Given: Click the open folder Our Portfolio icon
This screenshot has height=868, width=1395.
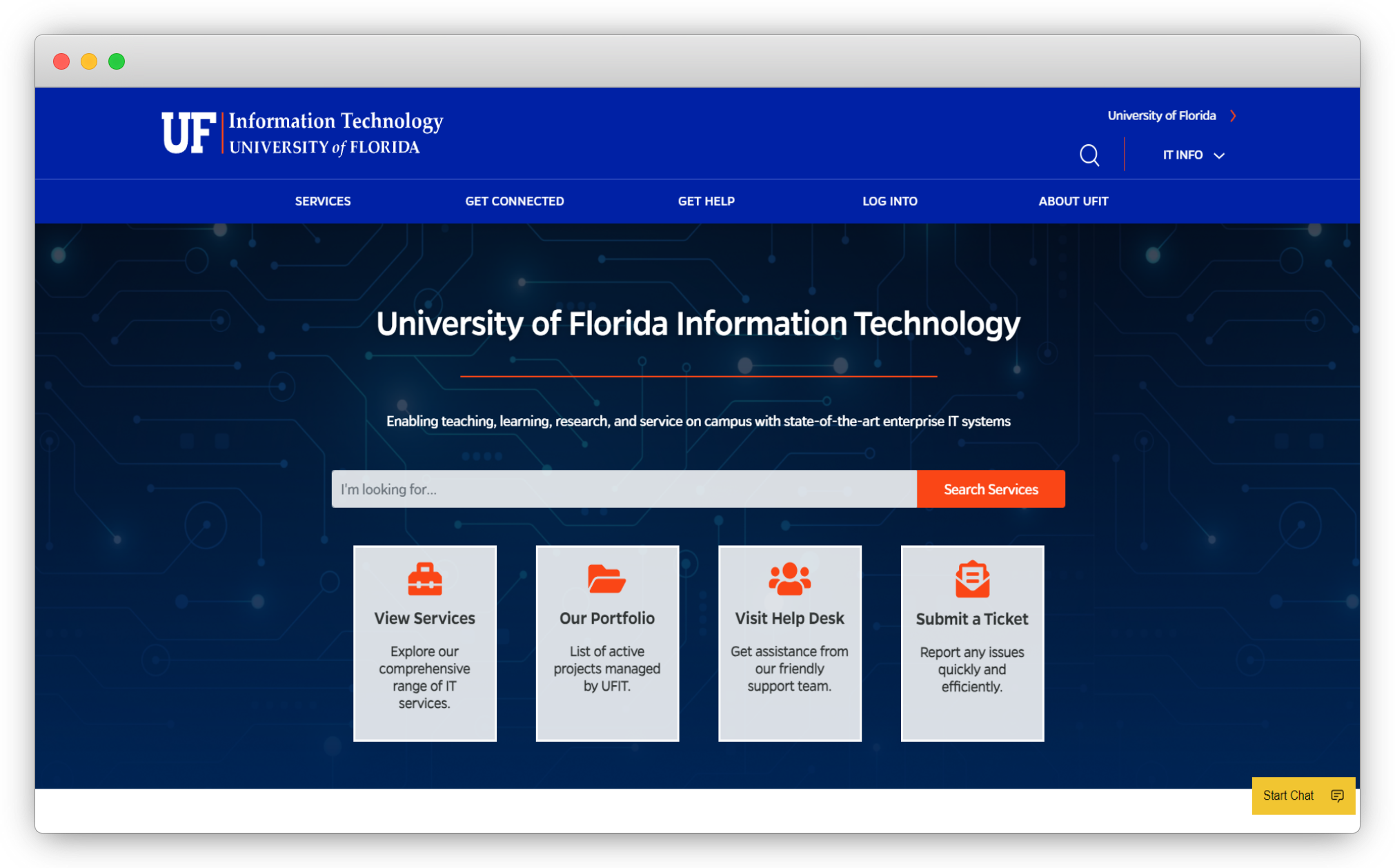Looking at the screenshot, I should (x=606, y=579).
